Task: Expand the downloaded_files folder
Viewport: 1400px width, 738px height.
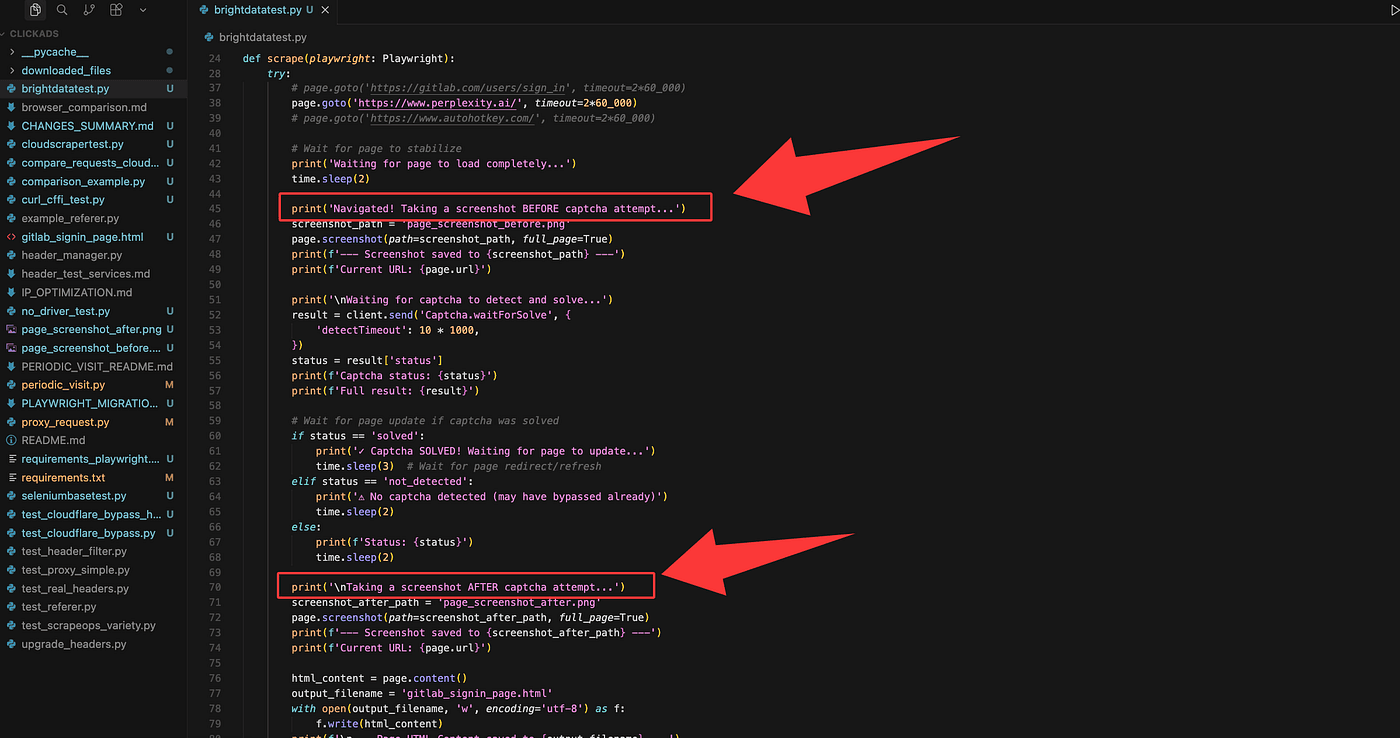Action: [x=66, y=70]
